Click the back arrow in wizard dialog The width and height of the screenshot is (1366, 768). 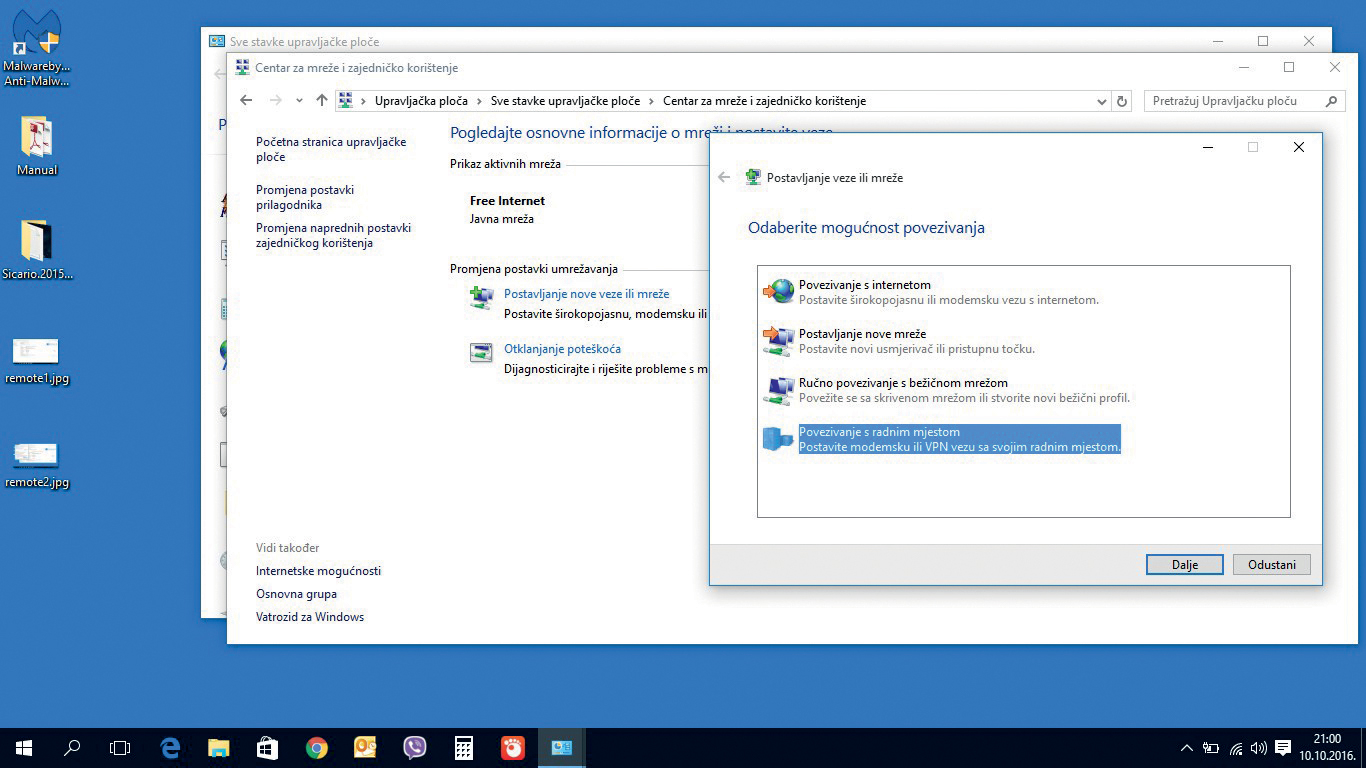[x=724, y=178]
